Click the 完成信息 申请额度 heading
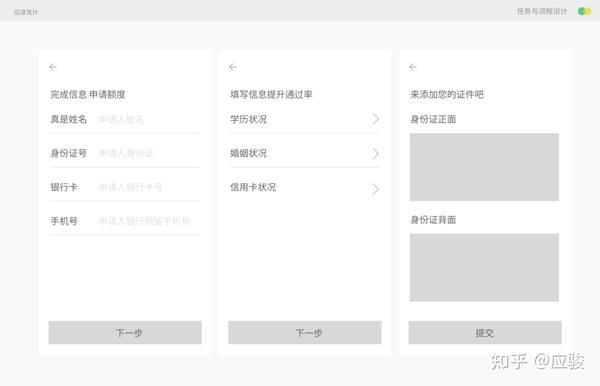Viewport: 600px width, 386px height. point(88,94)
